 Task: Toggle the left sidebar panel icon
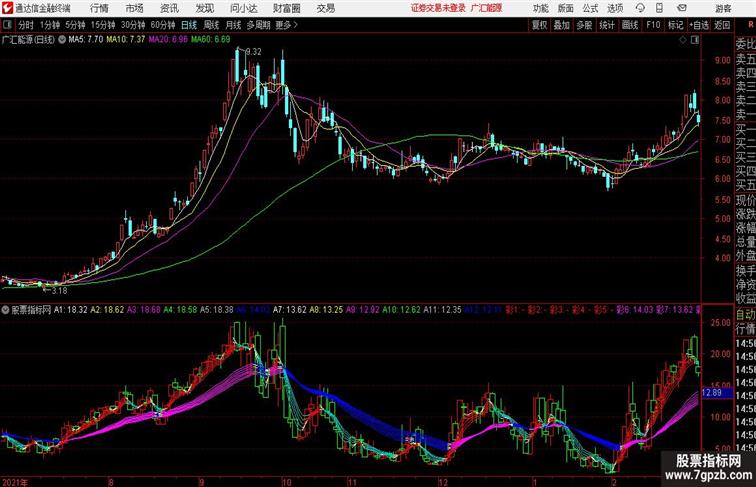point(7,25)
